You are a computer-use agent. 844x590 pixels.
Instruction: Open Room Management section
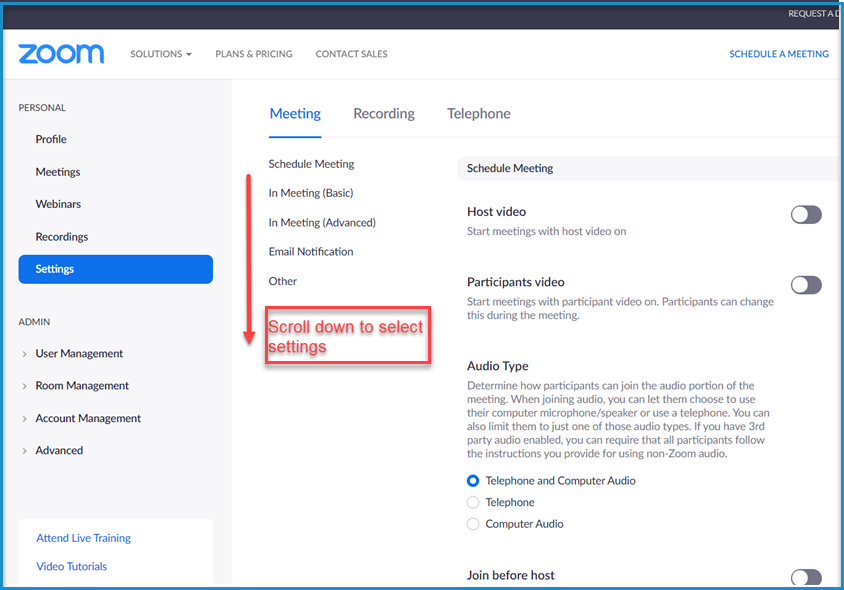82,385
